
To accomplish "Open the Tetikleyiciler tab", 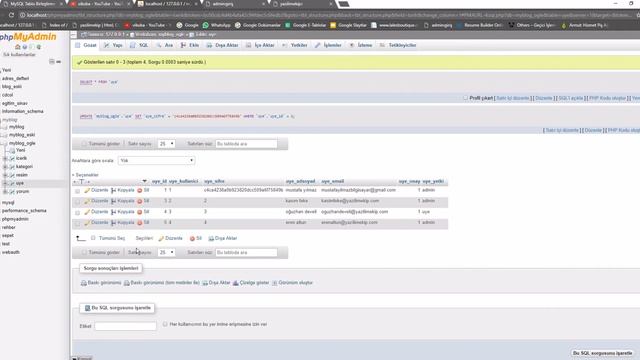I will [398, 45].
